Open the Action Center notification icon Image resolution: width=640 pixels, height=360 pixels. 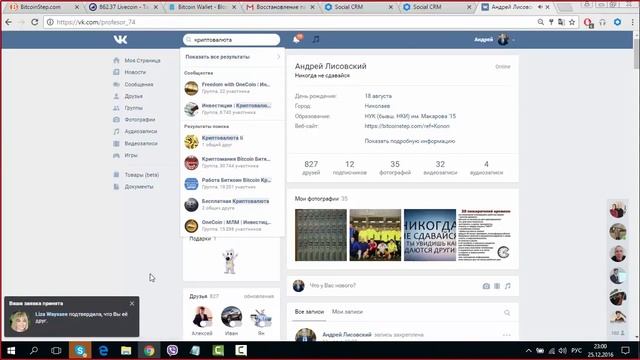click(625, 350)
